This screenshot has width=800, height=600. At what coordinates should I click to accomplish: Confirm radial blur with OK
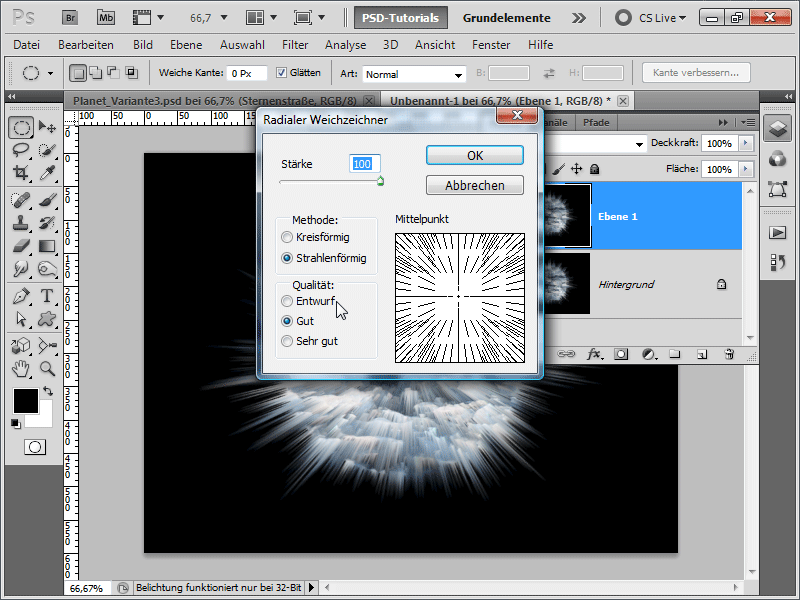click(475, 155)
